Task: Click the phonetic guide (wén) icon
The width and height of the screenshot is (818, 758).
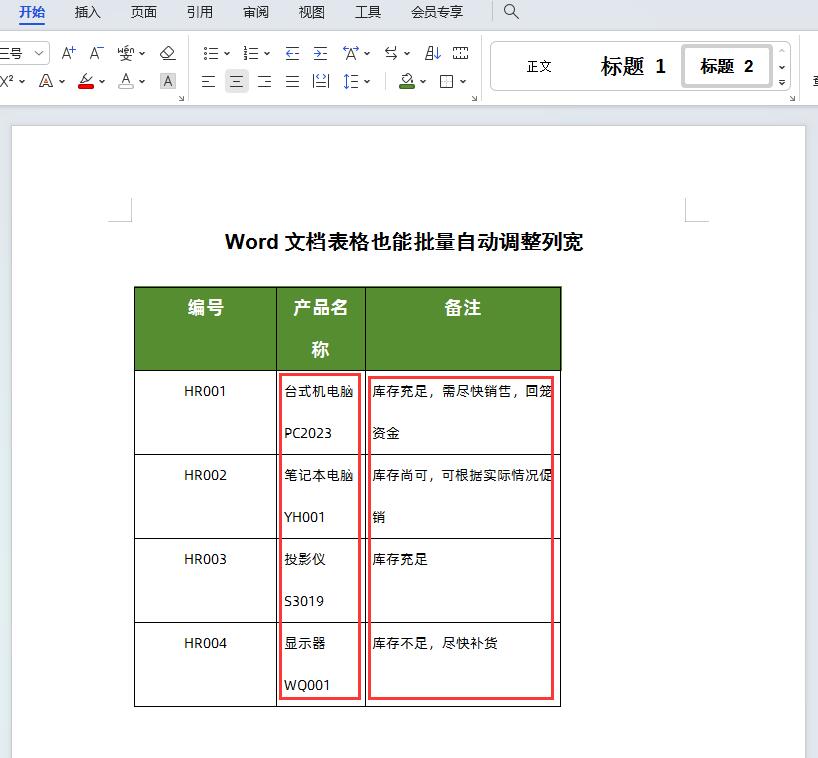Action: pyautogui.click(x=126, y=53)
